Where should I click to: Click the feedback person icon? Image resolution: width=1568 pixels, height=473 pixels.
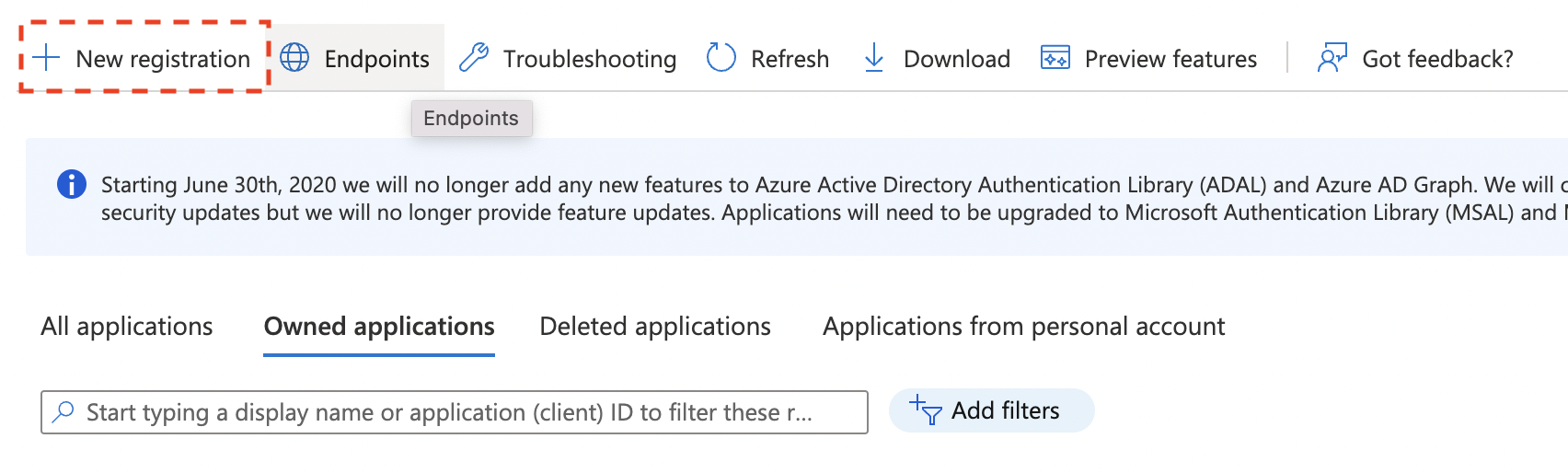tap(1332, 58)
